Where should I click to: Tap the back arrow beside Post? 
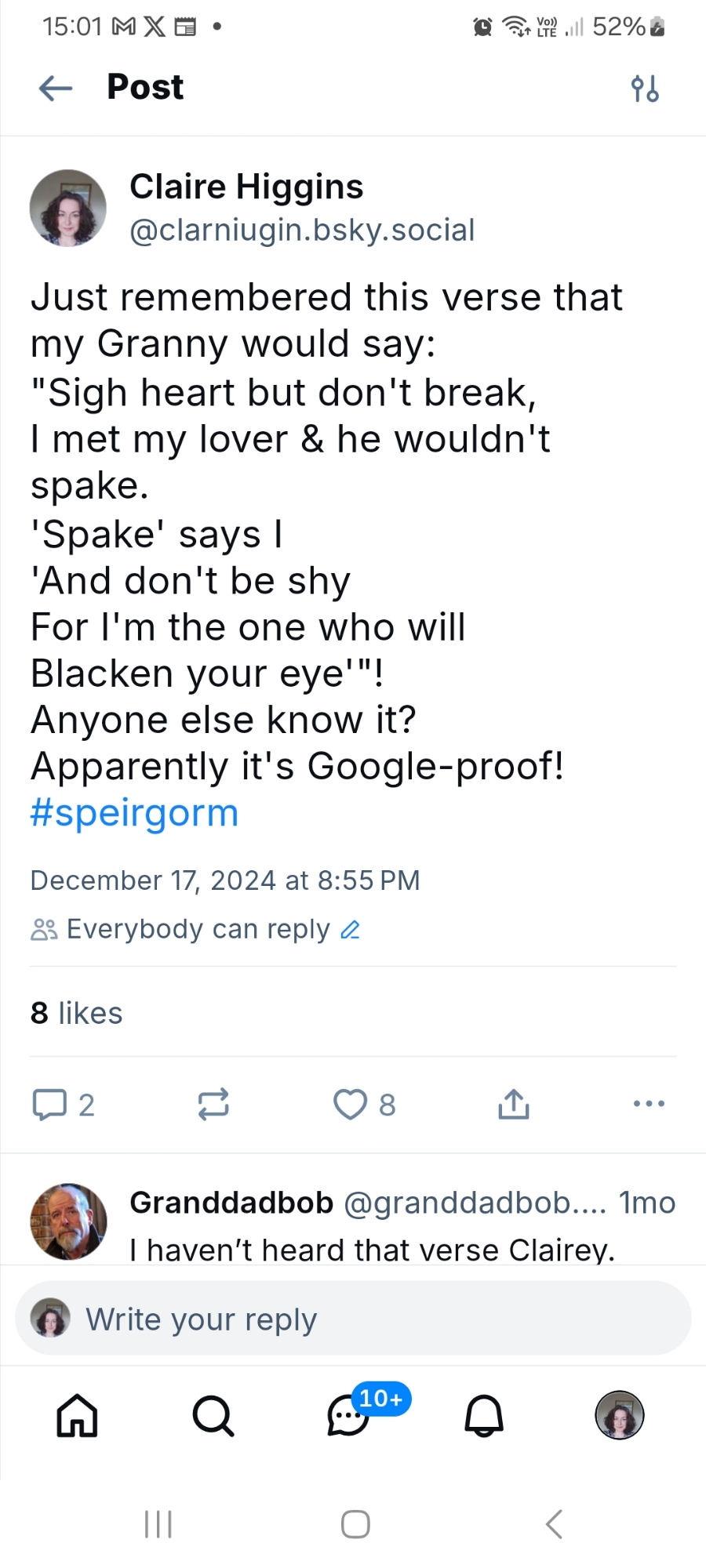(x=56, y=88)
